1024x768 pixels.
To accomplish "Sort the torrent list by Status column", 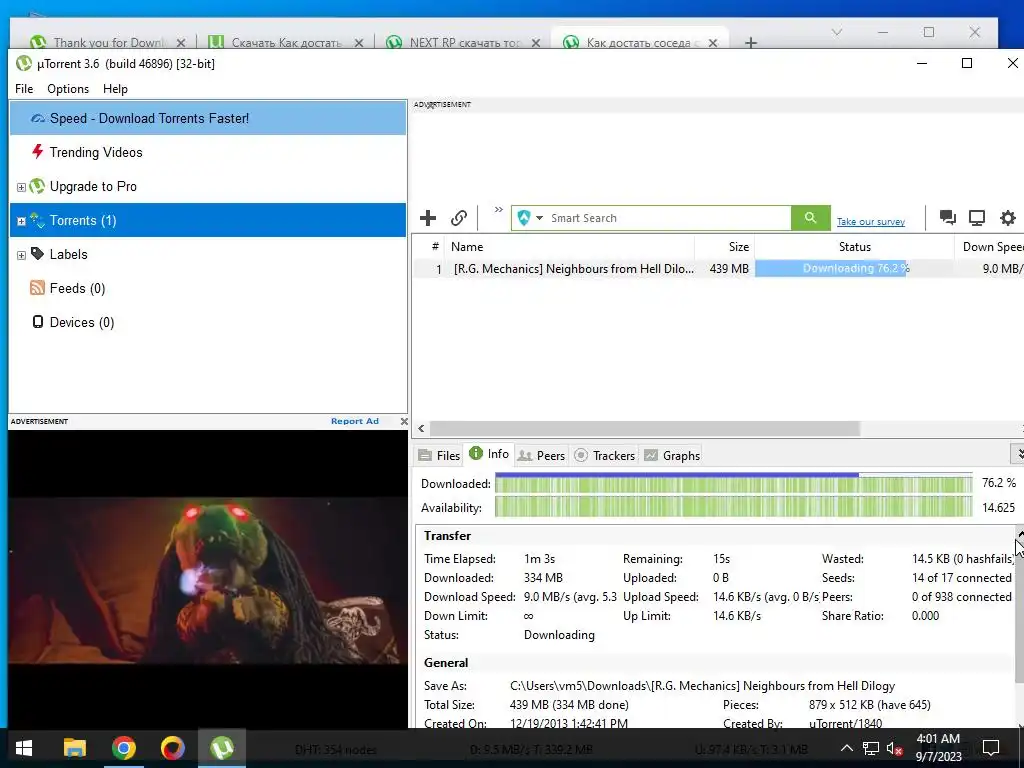I will pyautogui.click(x=854, y=247).
